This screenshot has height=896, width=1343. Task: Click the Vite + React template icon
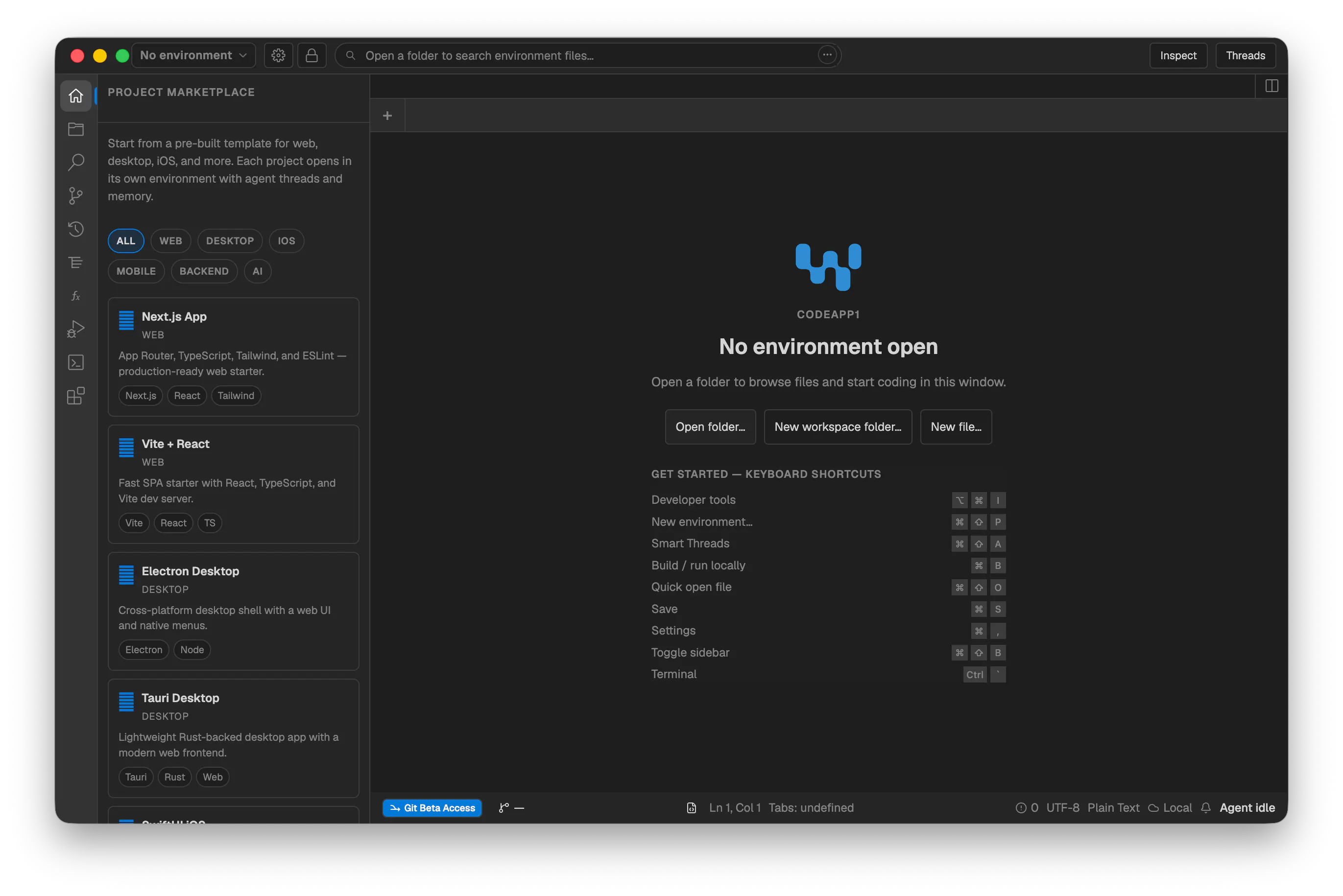point(126,448)
